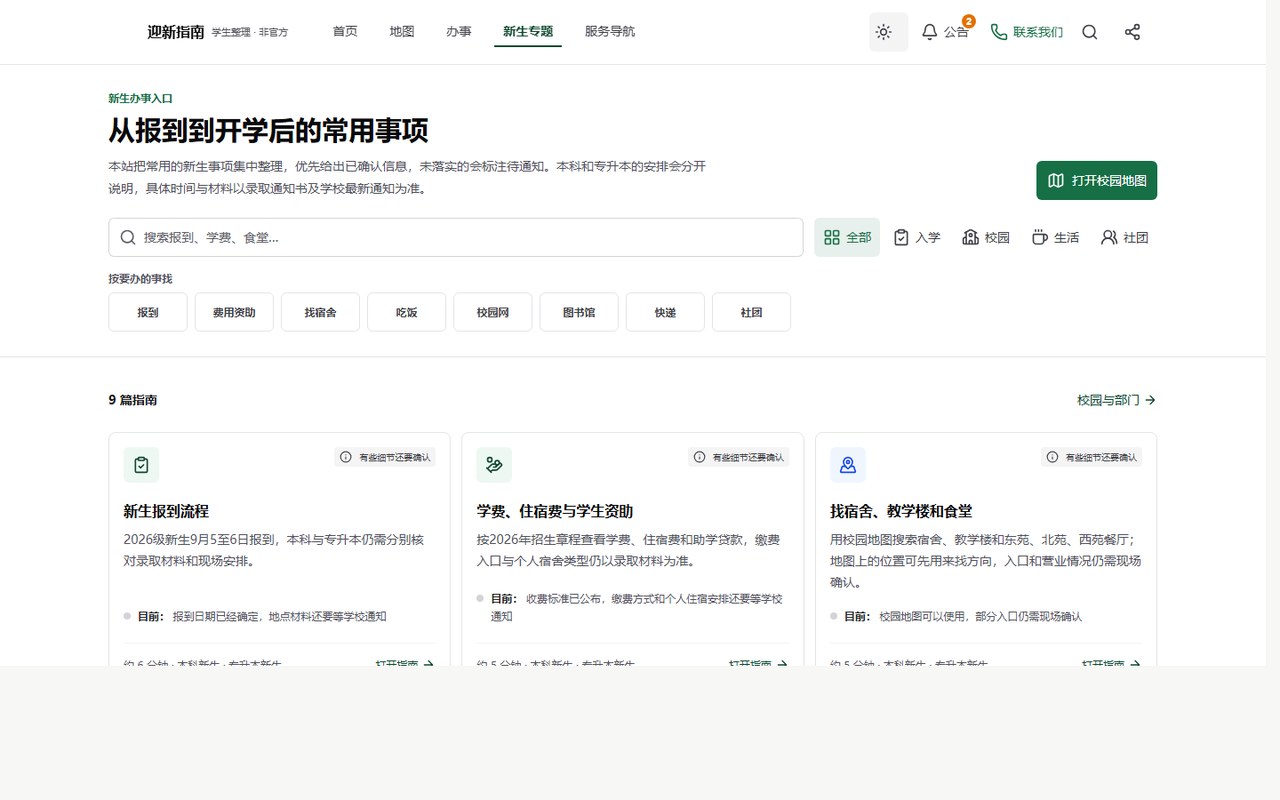The height and width of the screenshot is (800, 1280).
Task: Click the 9 篇指南 count text
Action: click(133, 400)
